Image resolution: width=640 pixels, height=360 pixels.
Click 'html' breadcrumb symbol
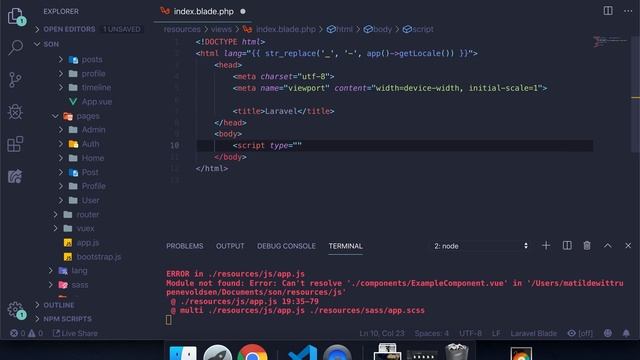340,29
